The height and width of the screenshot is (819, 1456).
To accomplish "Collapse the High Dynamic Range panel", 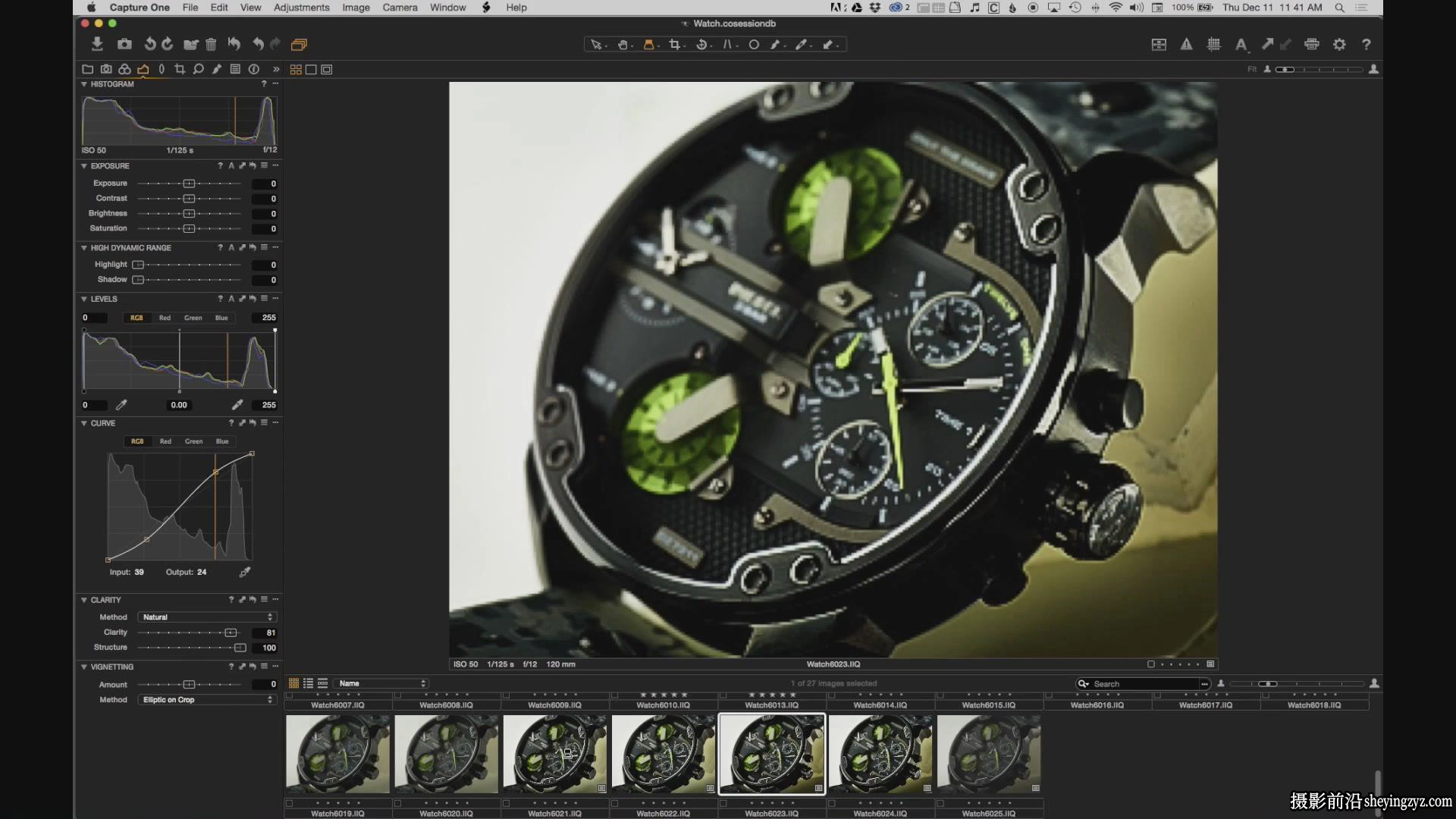I will coord(84,248).
